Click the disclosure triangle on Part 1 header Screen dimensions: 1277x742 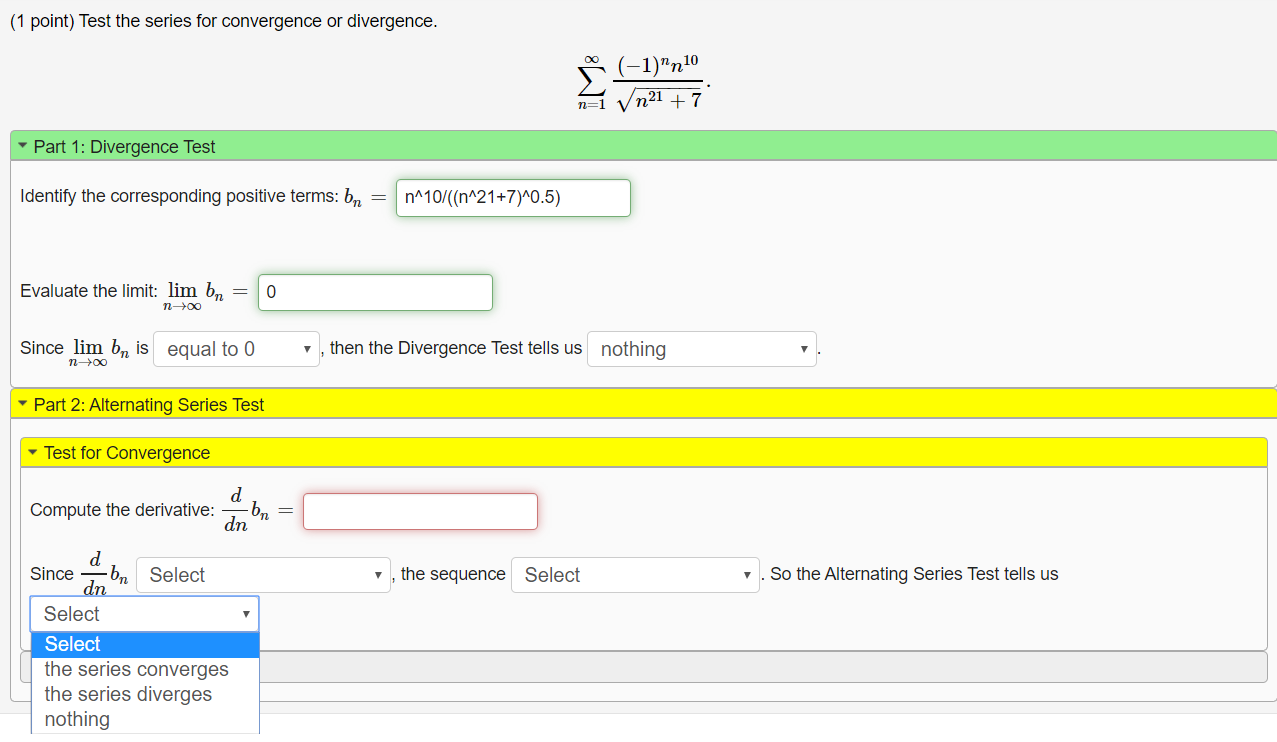[24, 146]
